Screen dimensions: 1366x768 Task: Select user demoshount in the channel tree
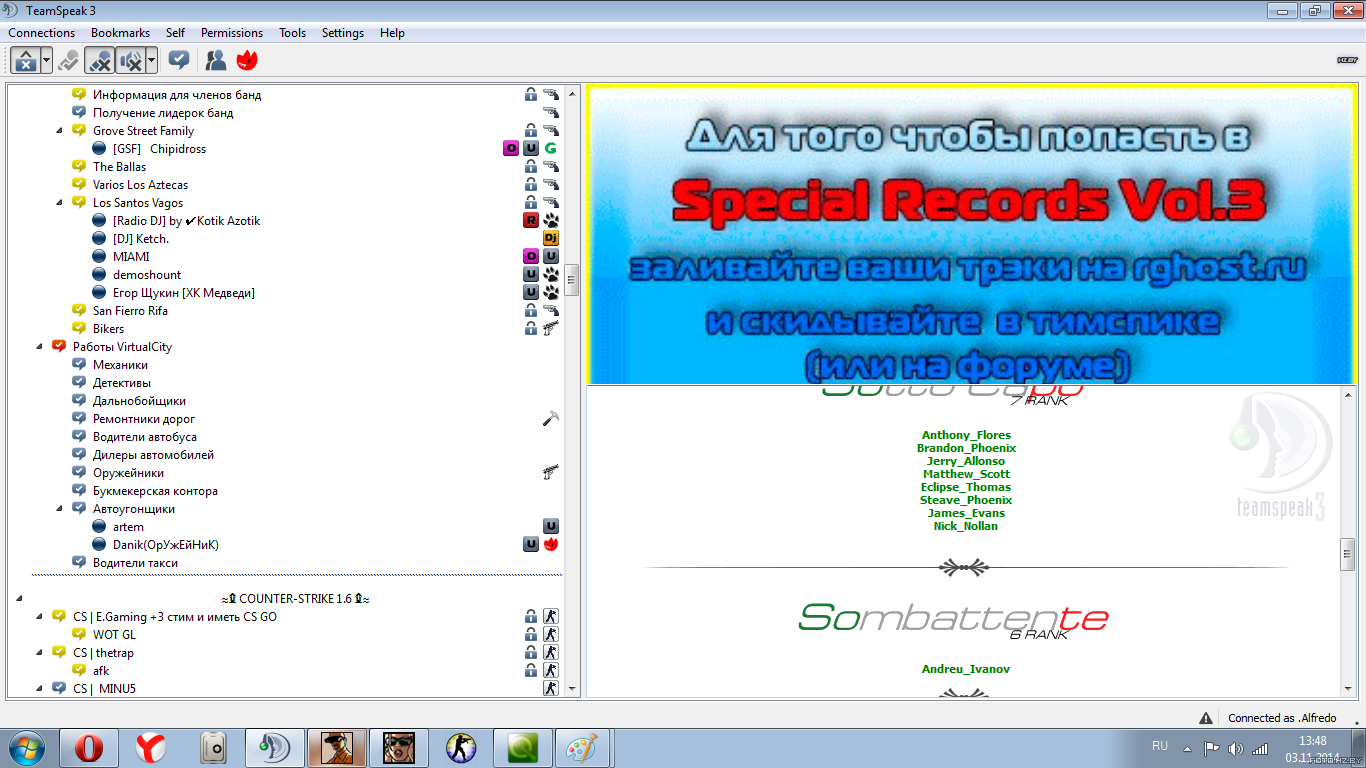point(147,275)
